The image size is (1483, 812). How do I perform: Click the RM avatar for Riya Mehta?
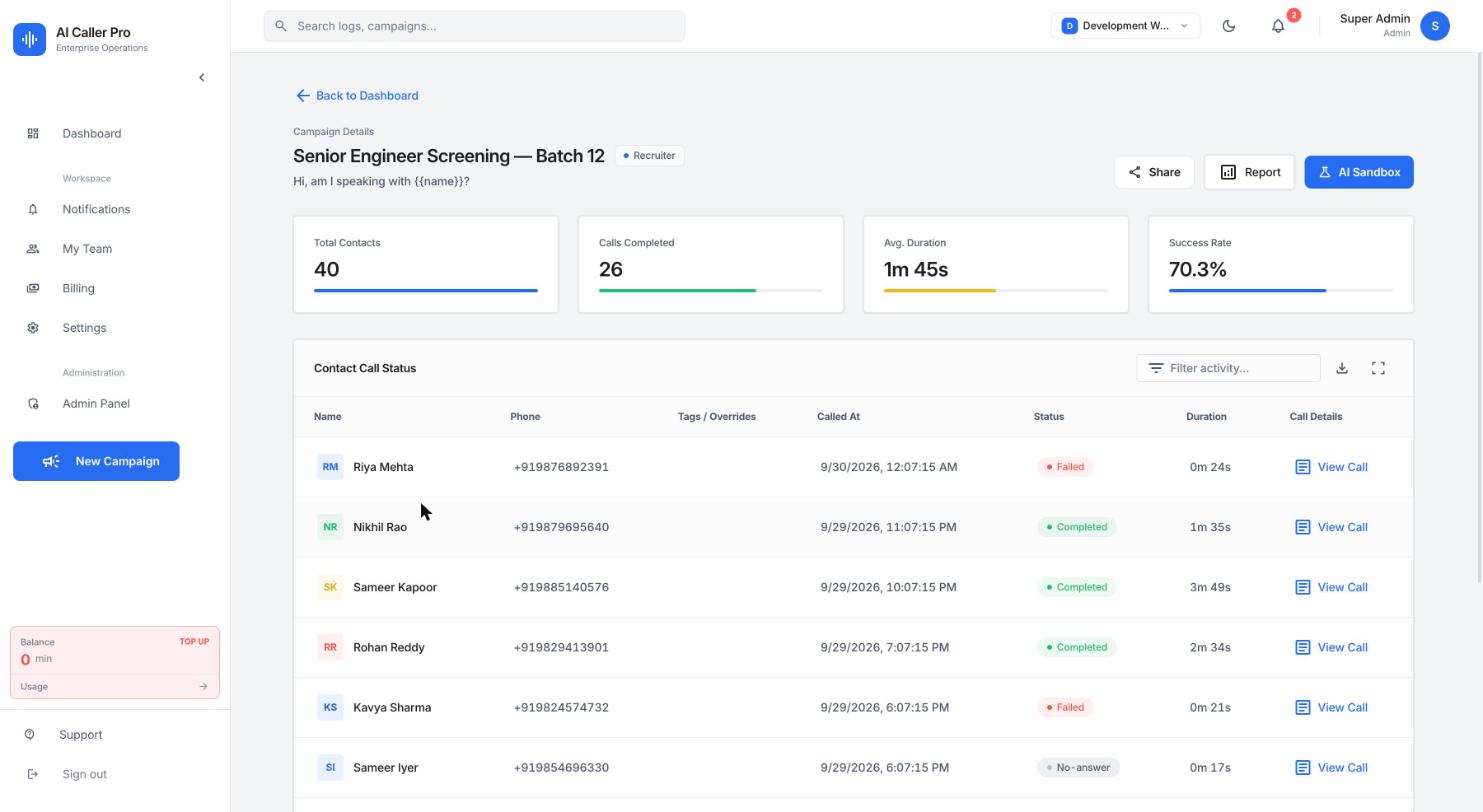pyautogui.click(x=330, y=467)
